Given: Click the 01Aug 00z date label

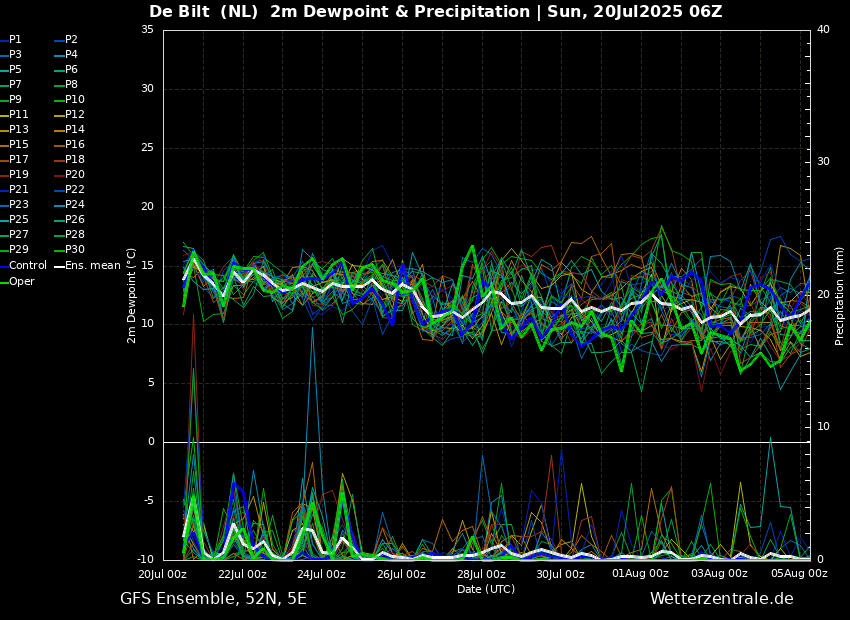Looking at the screenshot, I should point(640,574).
